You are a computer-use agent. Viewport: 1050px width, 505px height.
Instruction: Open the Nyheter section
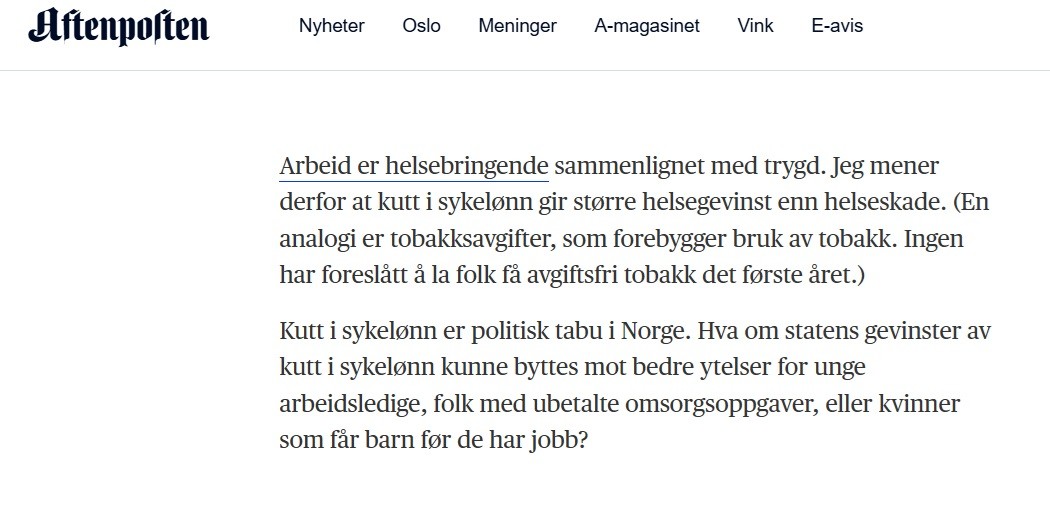(x=331, y=26)
